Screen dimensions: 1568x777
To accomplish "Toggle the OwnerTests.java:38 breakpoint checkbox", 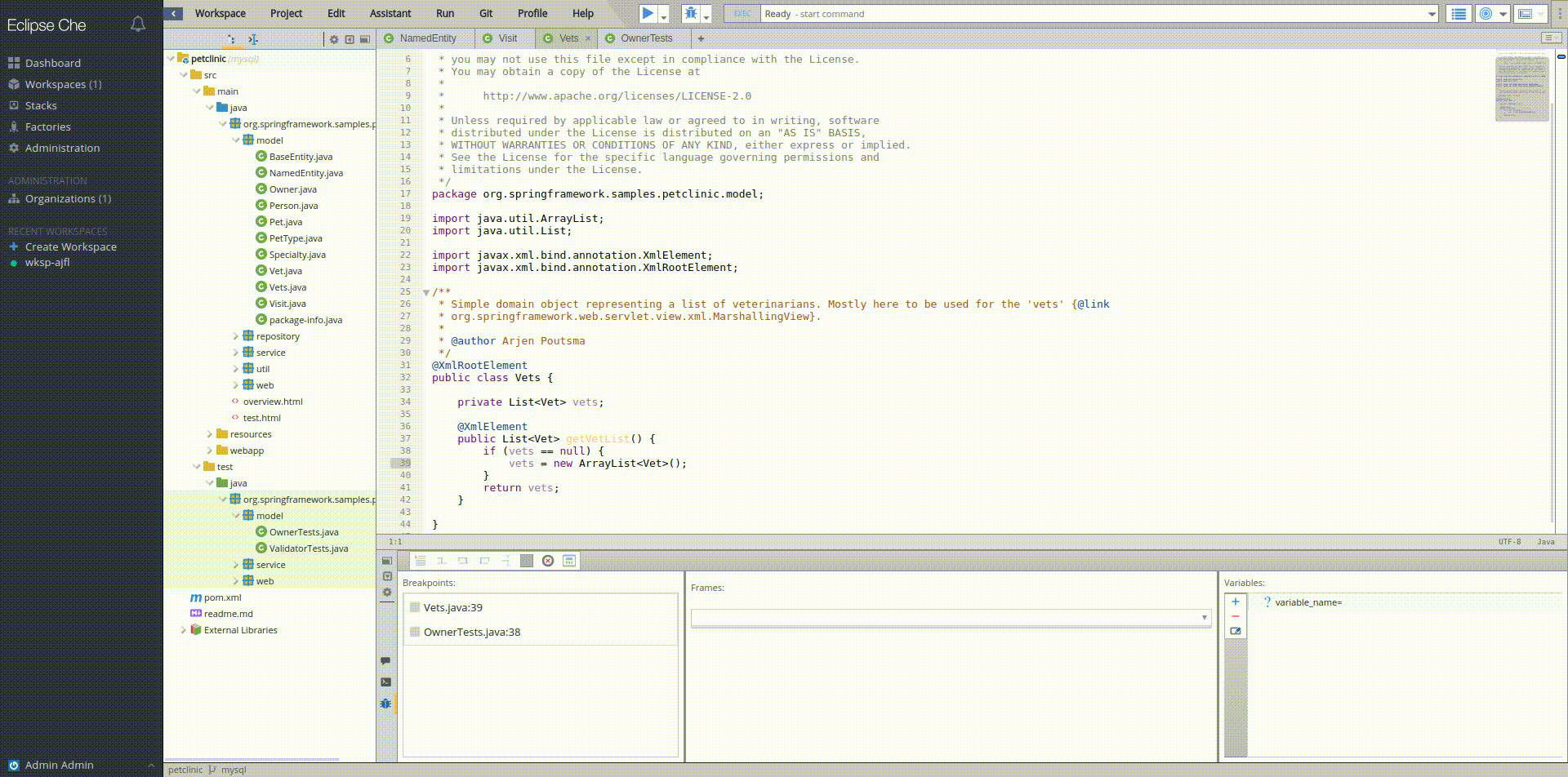I will (415, 632).
